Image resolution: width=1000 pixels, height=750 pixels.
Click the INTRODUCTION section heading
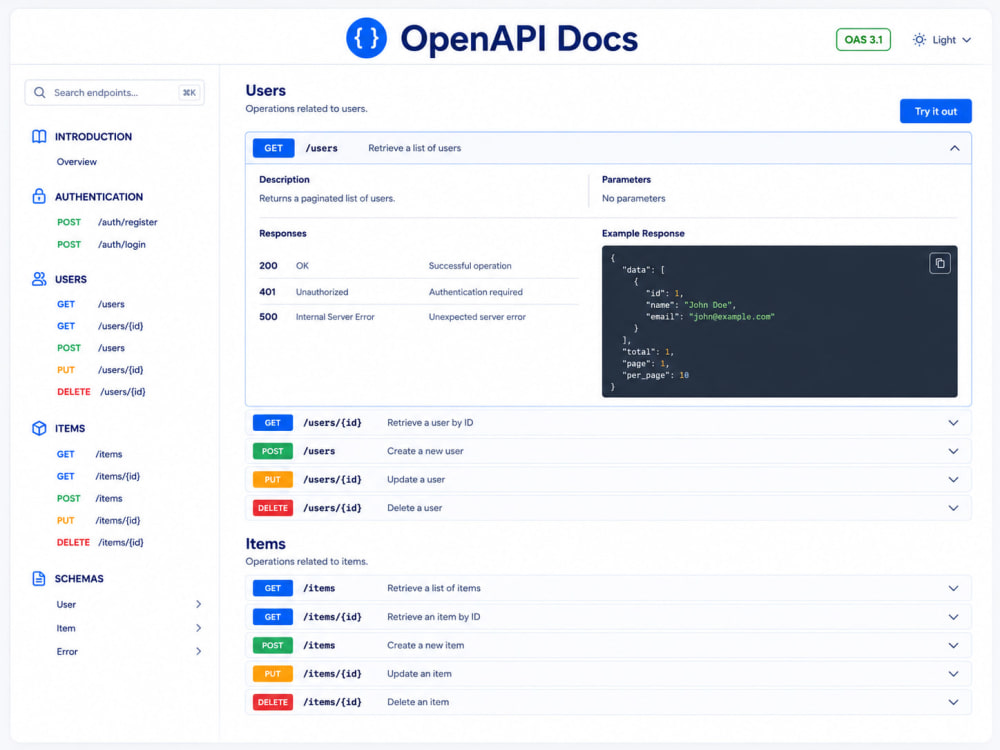click(x=93, y=136)
